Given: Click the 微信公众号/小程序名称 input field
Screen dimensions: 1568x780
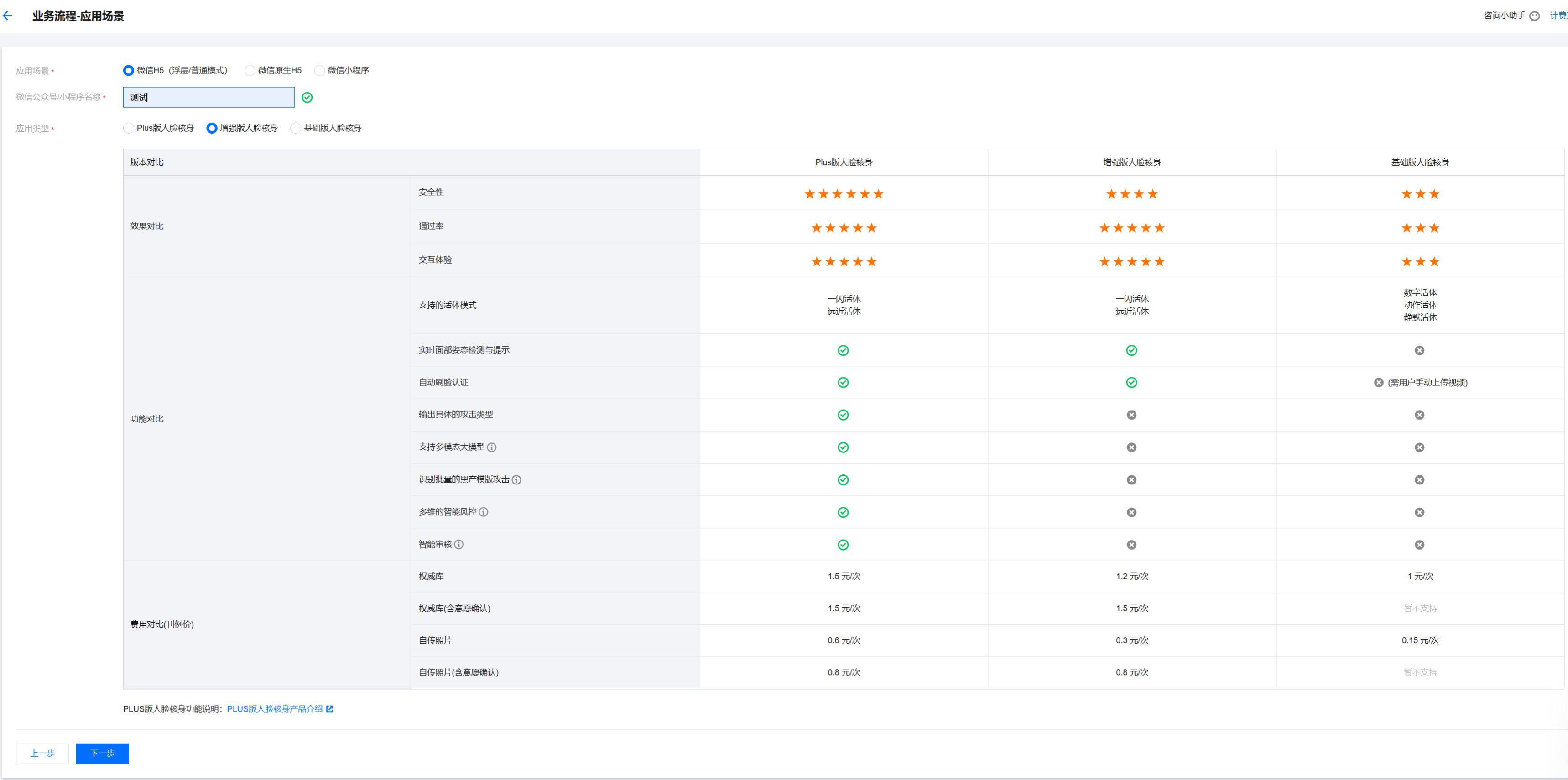Looking at the screenshot, I should [209, 97].
